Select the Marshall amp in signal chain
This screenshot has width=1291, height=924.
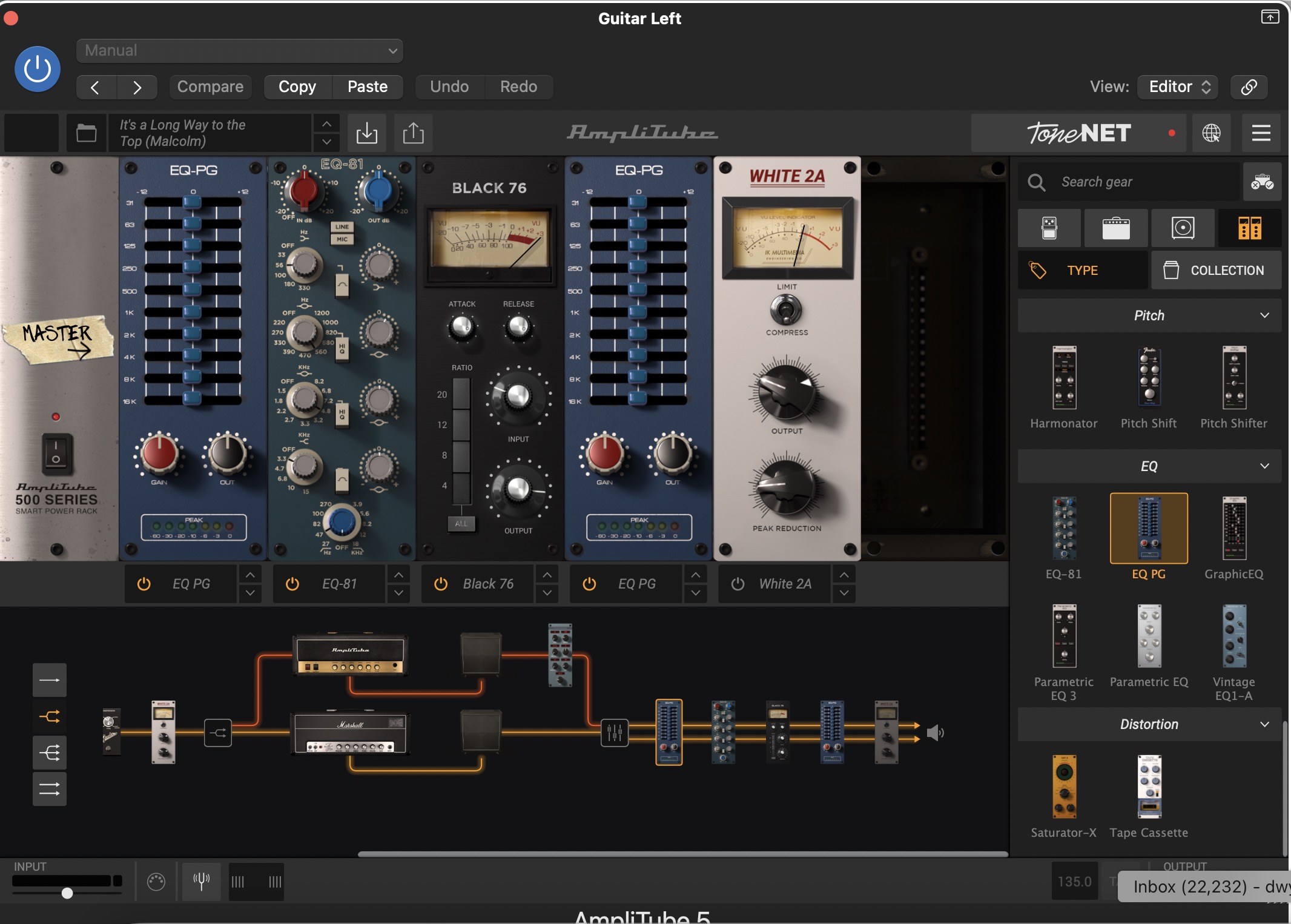(351, 733)
